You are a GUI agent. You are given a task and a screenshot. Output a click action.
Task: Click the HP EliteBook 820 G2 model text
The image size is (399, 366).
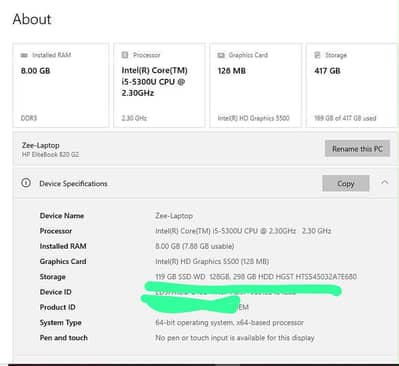[50, 155]
